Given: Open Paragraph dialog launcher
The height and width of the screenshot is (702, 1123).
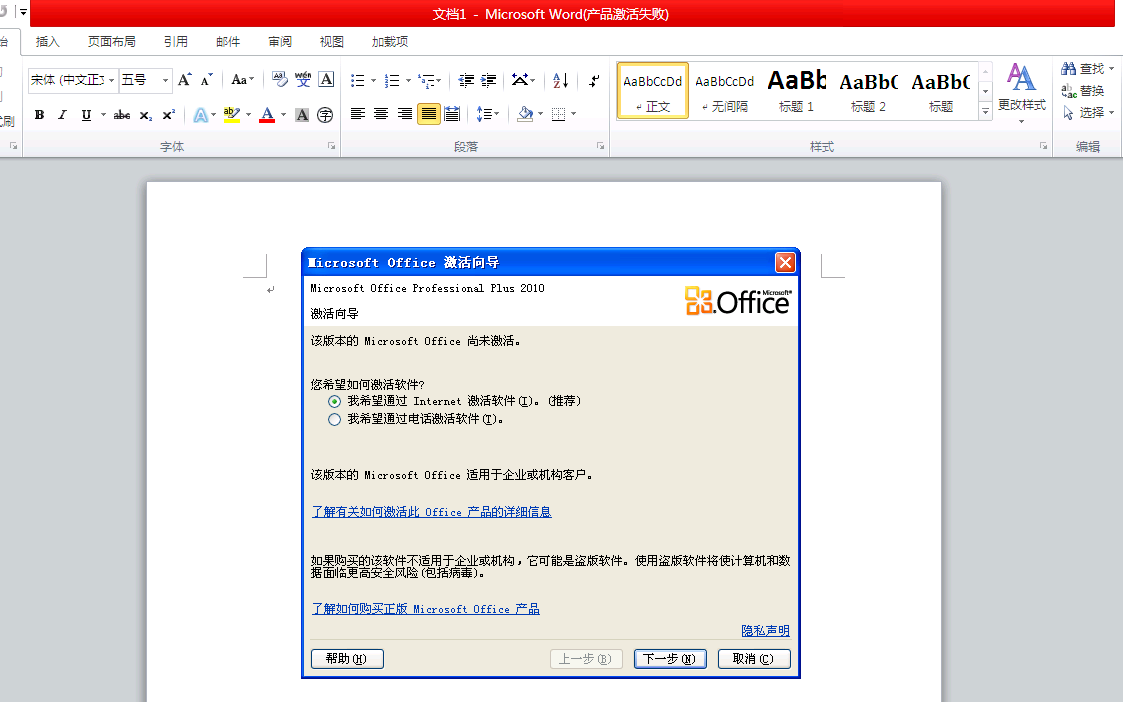Looking at the screenshot, I should click(x=600, y=145).
